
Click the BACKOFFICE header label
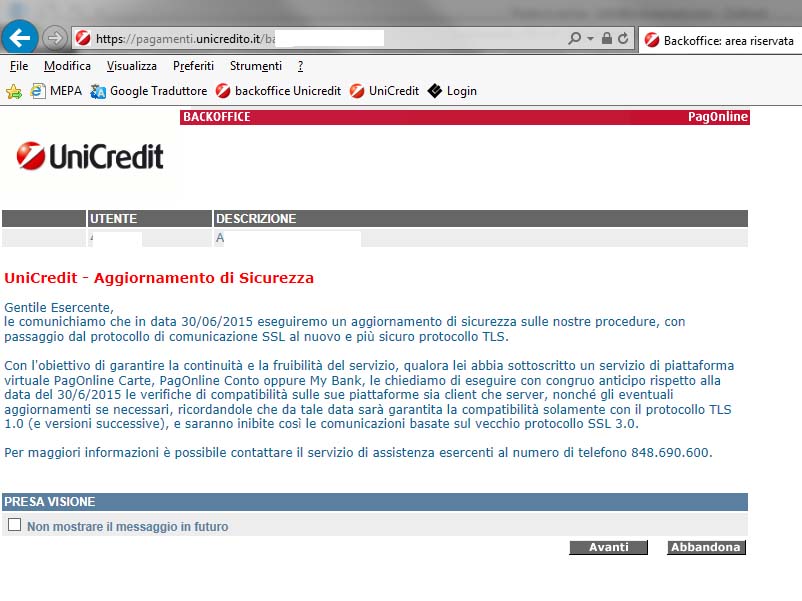click(x=217, y=117)
